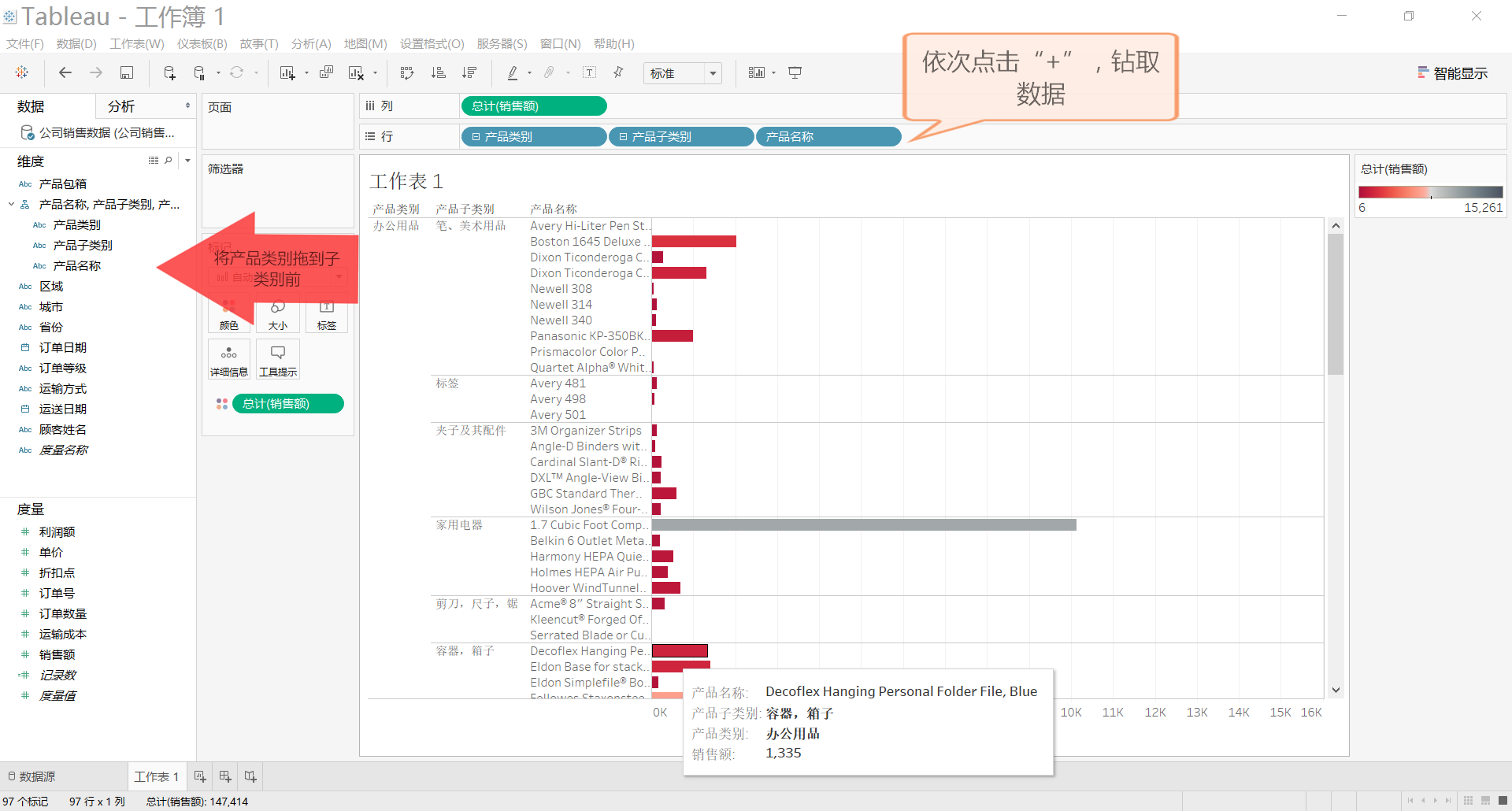Add a new data source from toolbar
The width and height of the screenshot is (1512, 811).
click(x=169, y=72)
